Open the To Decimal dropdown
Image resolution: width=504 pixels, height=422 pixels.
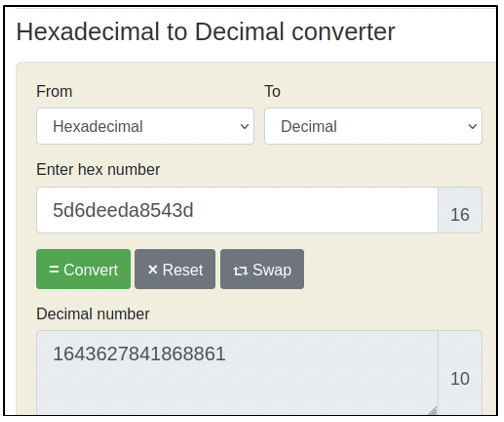[x=373, y=126]
